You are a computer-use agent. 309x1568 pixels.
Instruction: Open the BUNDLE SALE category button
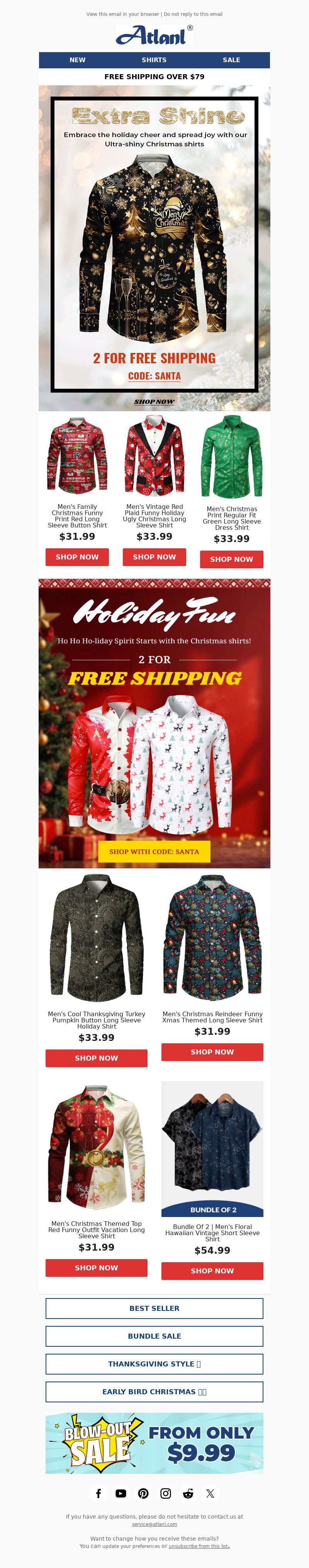coord(154,1336)
